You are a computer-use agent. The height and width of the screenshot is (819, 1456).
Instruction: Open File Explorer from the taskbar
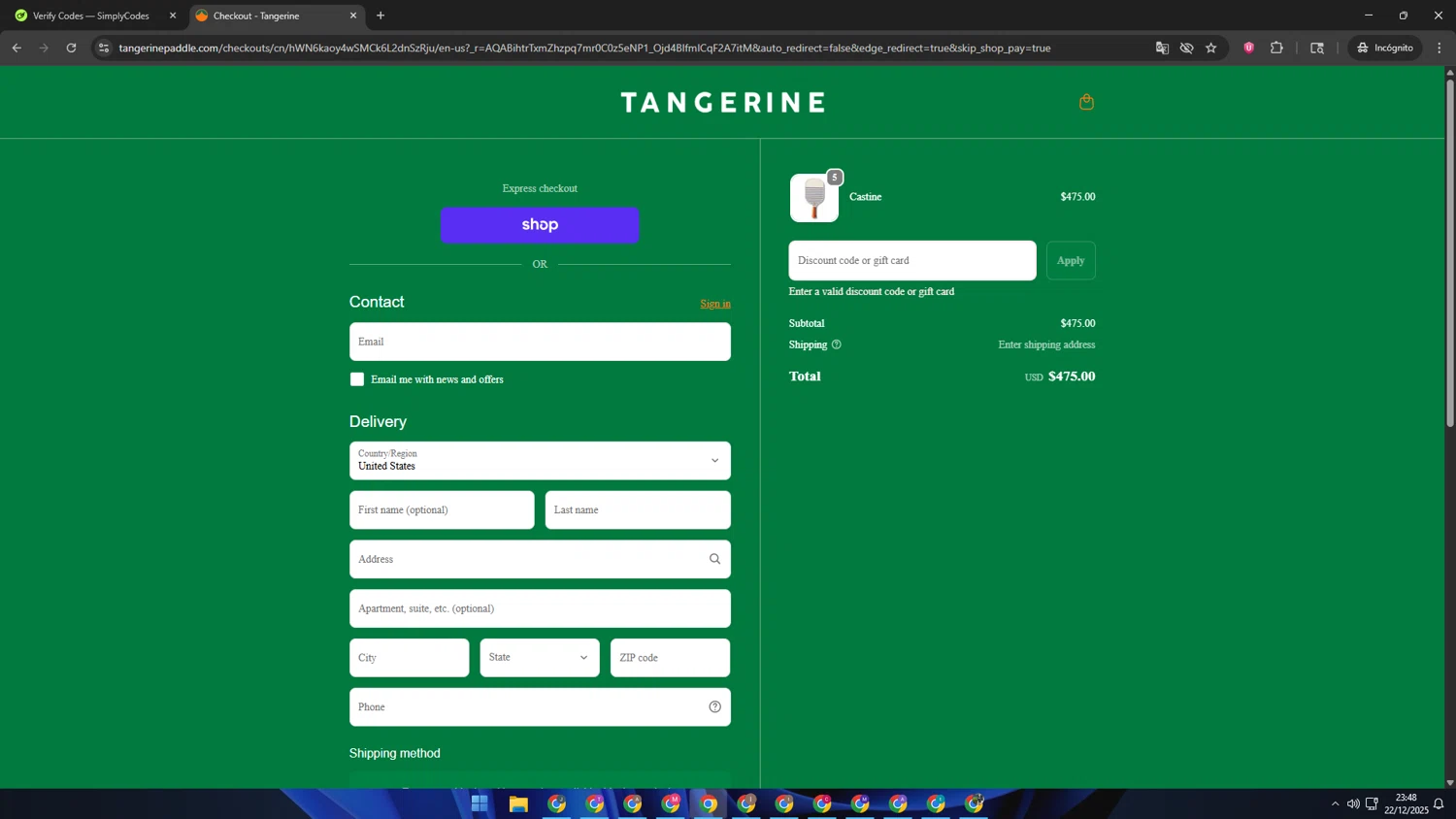click(x=518, y=803)
